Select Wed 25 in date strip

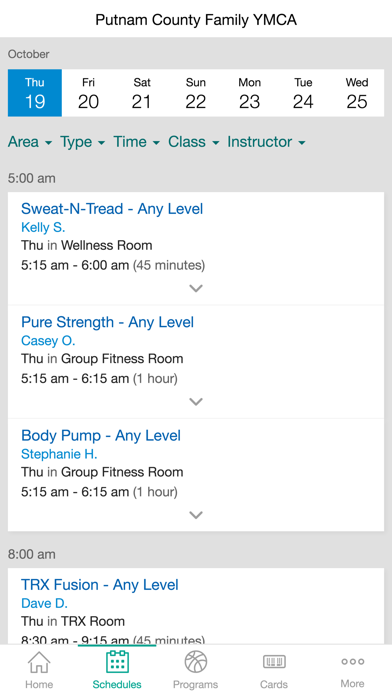pyautogui.click(x=357, y=93)
